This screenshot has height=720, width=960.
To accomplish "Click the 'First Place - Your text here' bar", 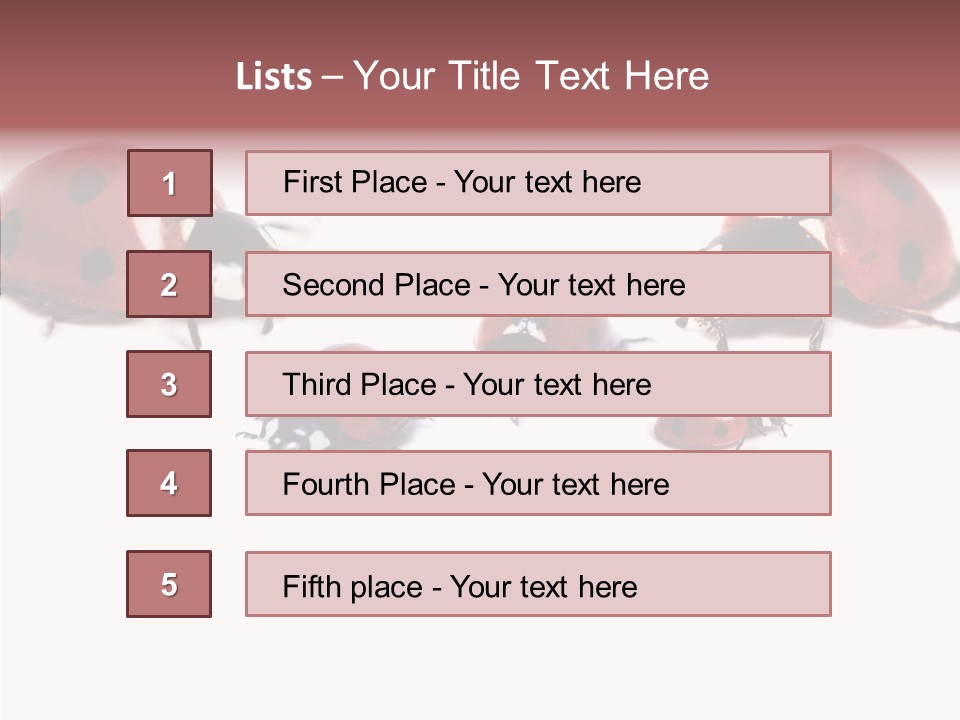I will 538,183.
